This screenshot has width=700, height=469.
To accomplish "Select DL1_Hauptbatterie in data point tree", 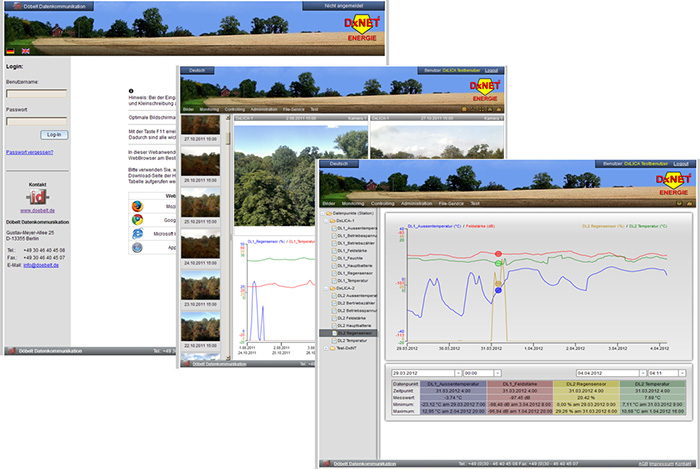I will (355, 266).
